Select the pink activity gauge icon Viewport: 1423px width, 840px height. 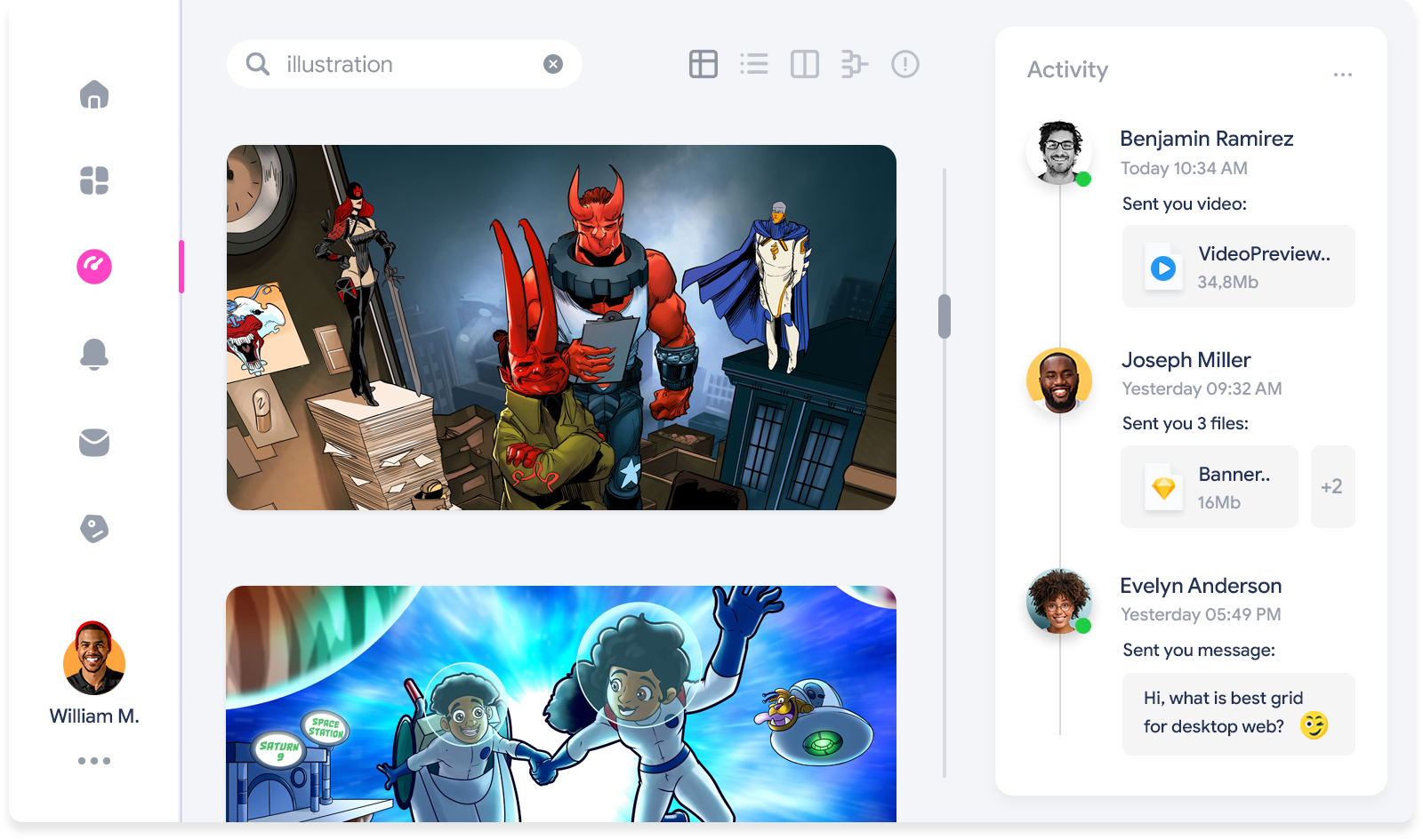94,267
